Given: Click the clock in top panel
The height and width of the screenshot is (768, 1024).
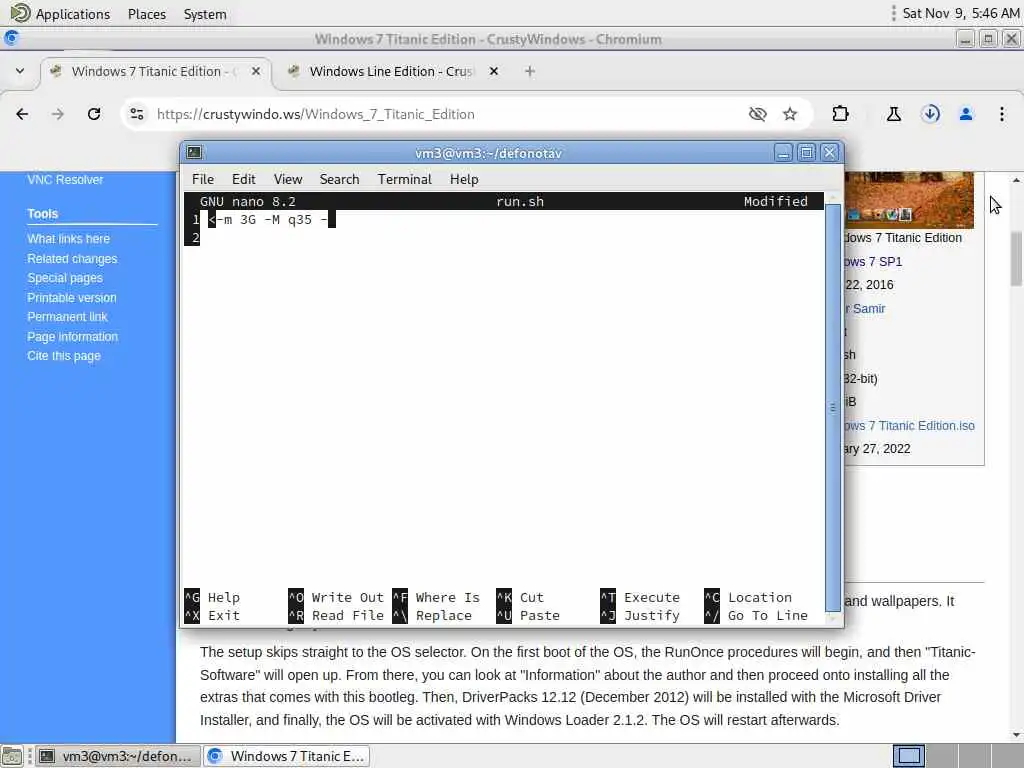Looking at the screenshot, I should tap(961, 13).
